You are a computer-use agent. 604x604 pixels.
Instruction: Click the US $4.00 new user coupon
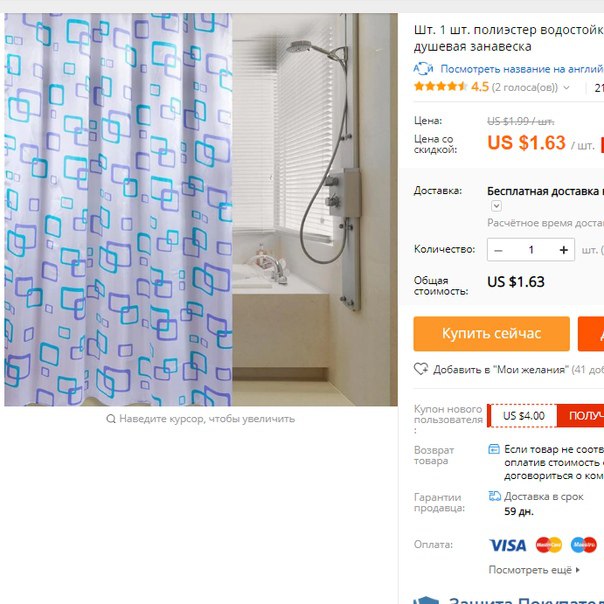click(x=523, y=416)
